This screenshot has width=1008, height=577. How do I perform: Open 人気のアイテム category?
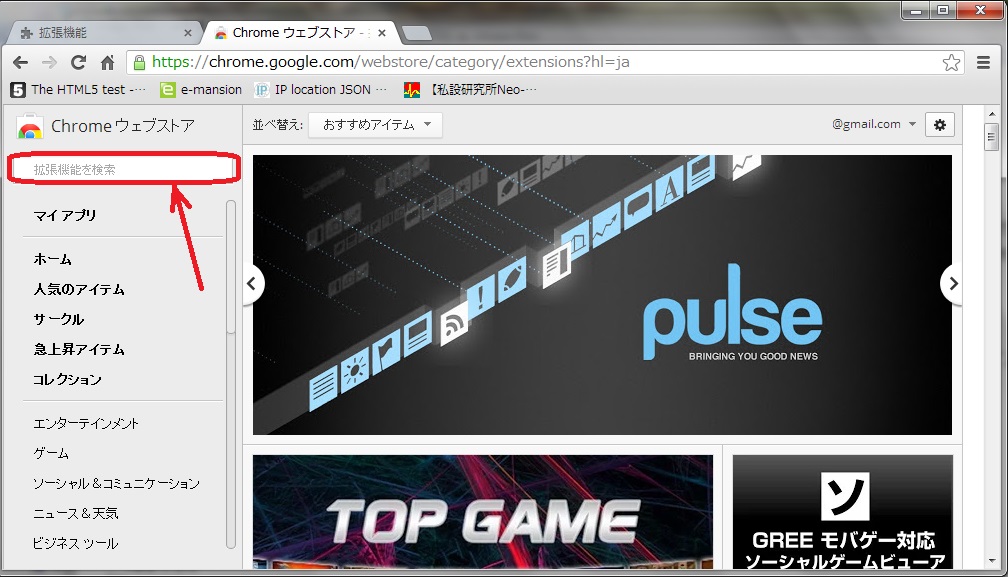pos(79,289)
